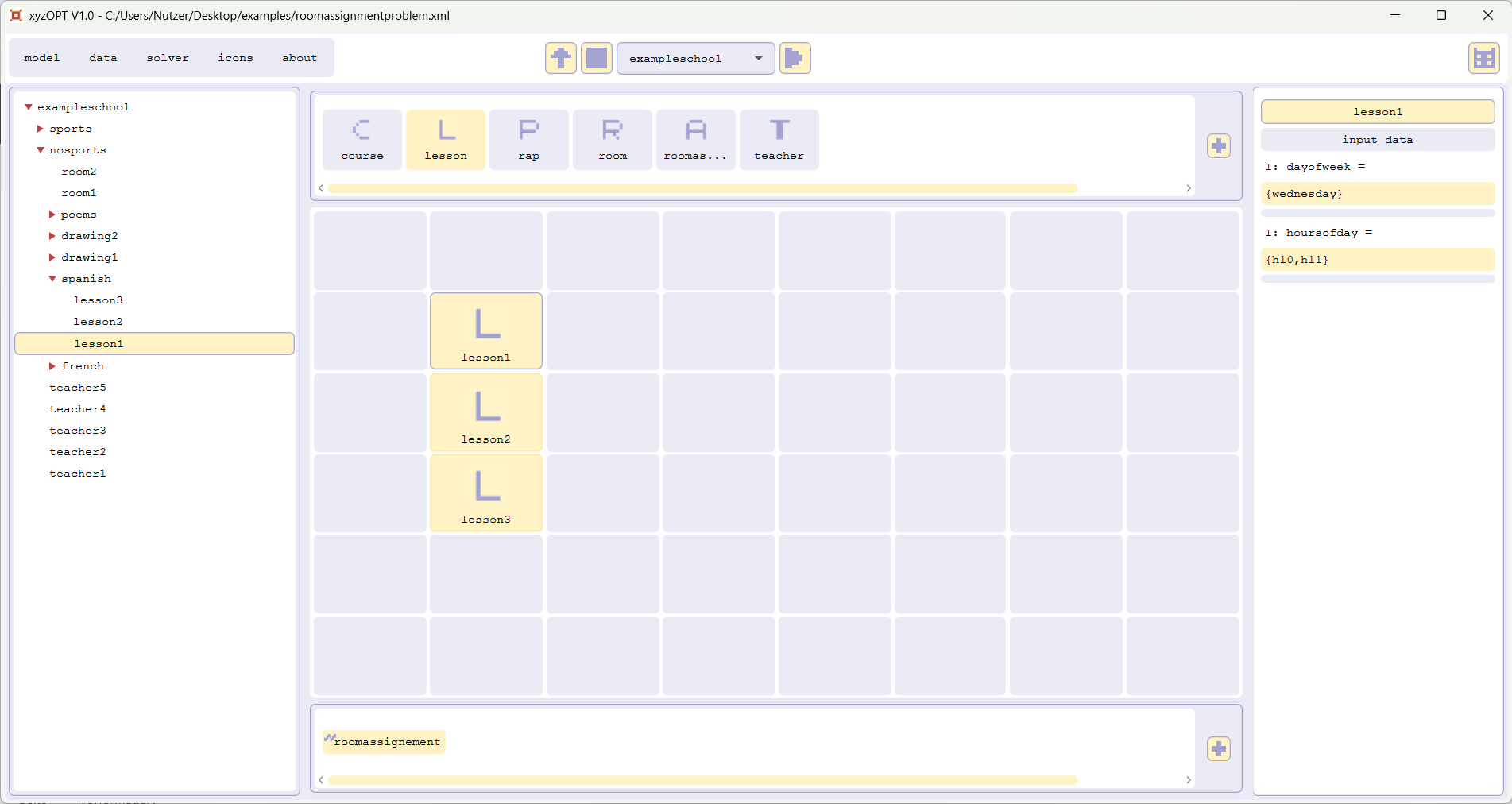Click the xyzOPT app icon in title bar
The height and width of the screenshot is (804, 1512).
[16, 15]
